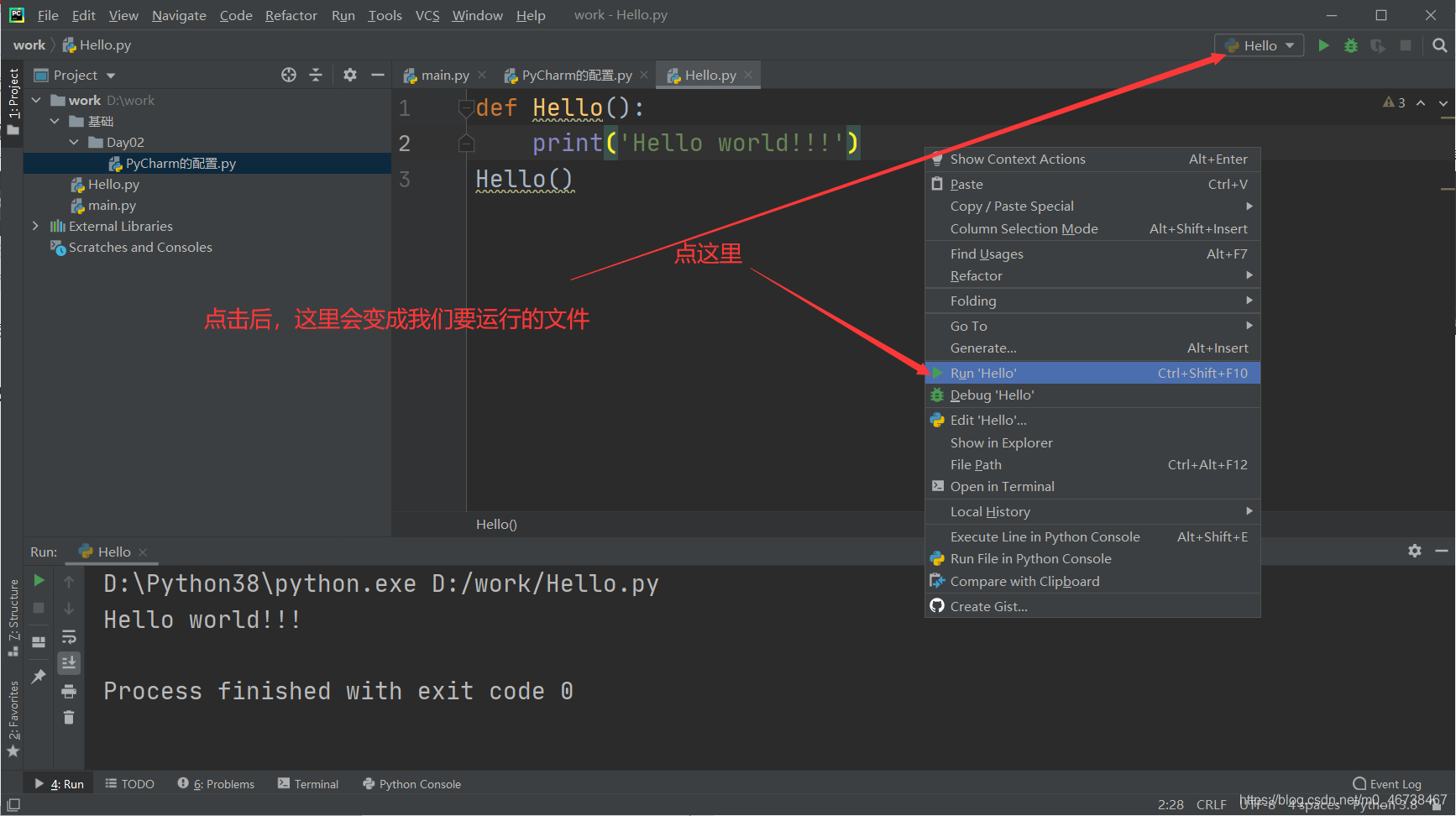The height and width of the screenshot is (816, 1456).
Task: Toggle the Z: Structure side tab
Action: (x=13, y=619)
